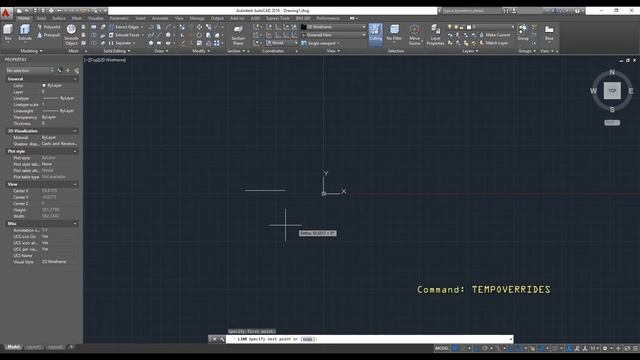Screen dimensions: 640x360
Task: Collapse the Misc properties section
Action: point(75,224)
